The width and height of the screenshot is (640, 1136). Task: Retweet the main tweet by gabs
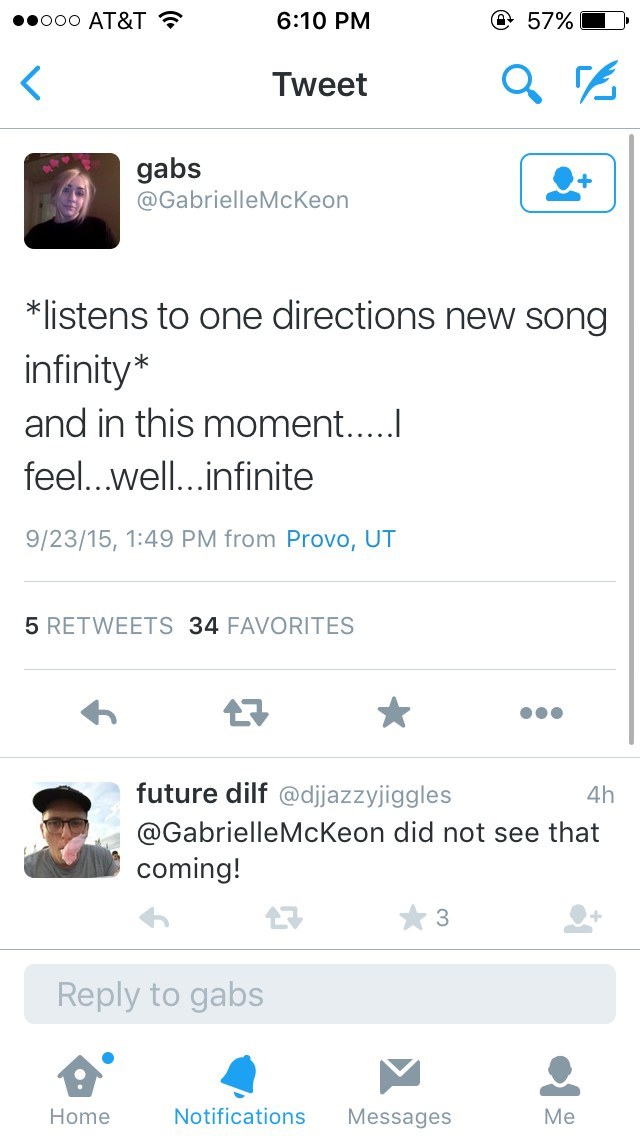[x=246, y=713]
